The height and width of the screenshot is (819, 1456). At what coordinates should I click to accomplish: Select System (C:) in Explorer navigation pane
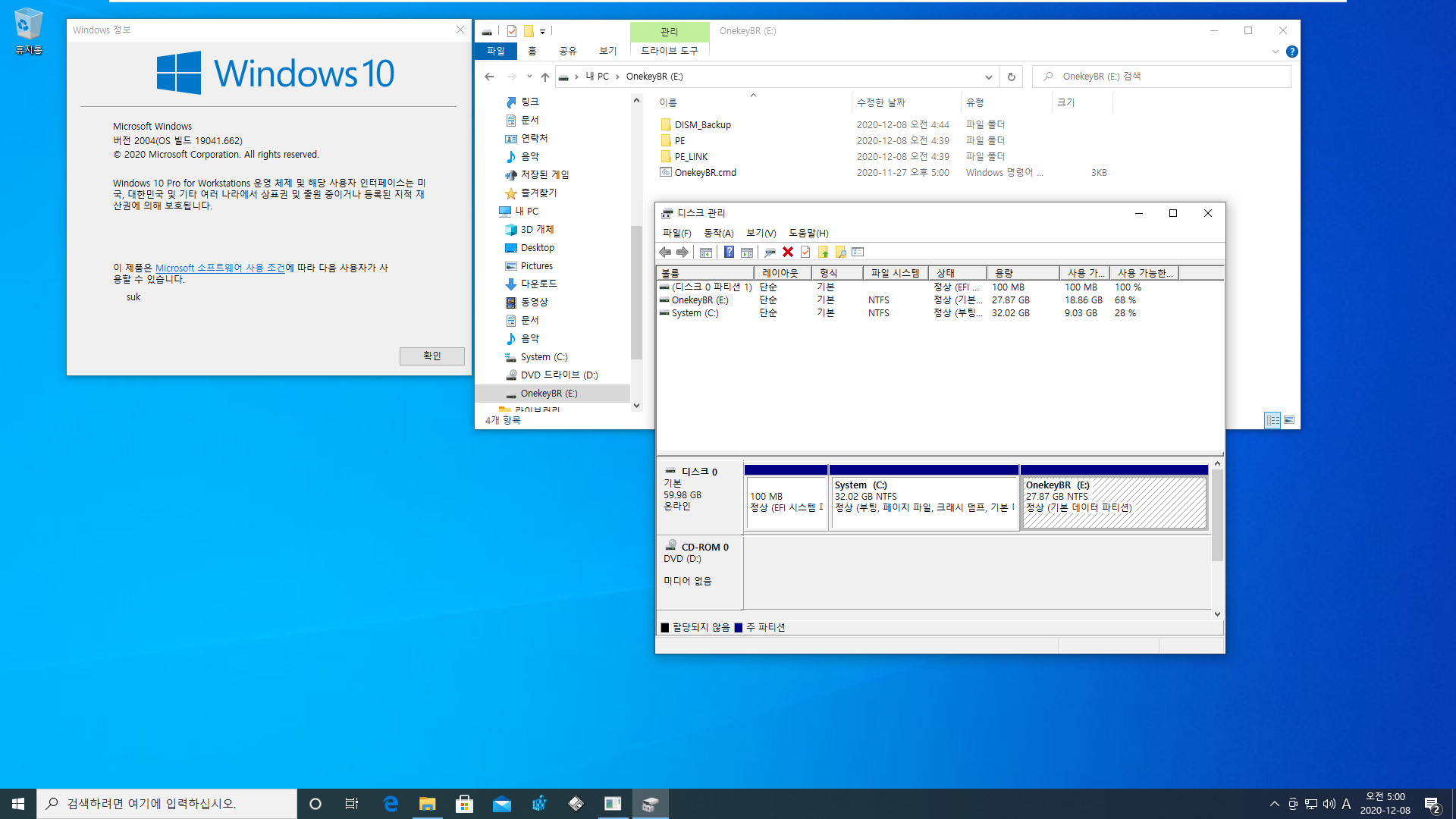point(544,356)
